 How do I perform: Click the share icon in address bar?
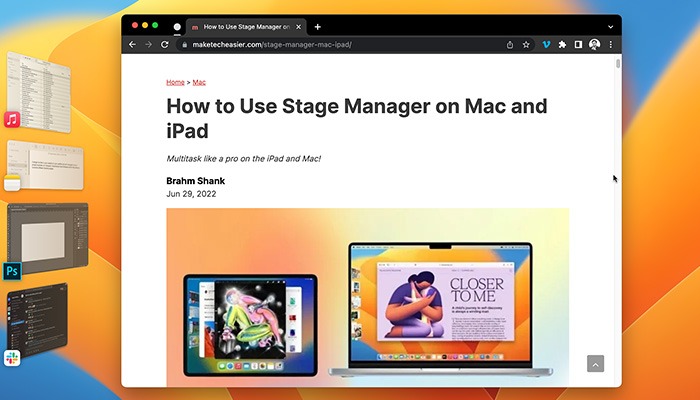click(510, 45)
